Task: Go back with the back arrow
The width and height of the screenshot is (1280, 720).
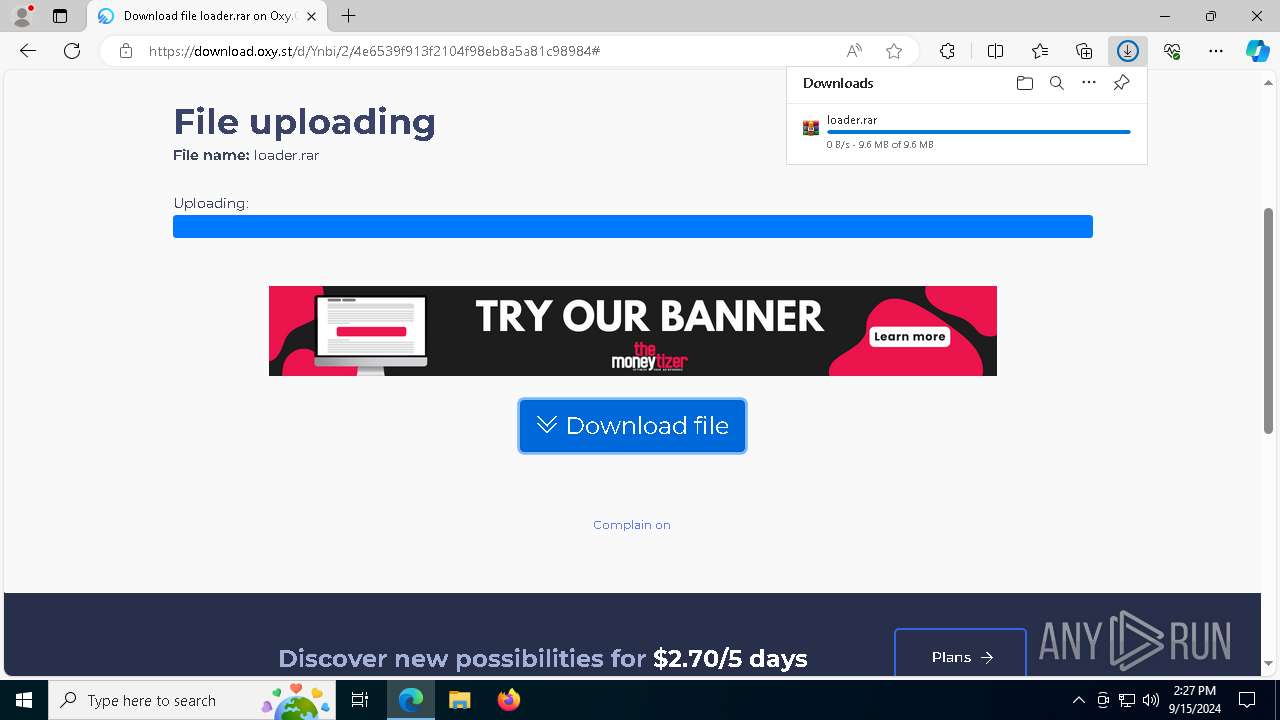Action: pos(28,51)
